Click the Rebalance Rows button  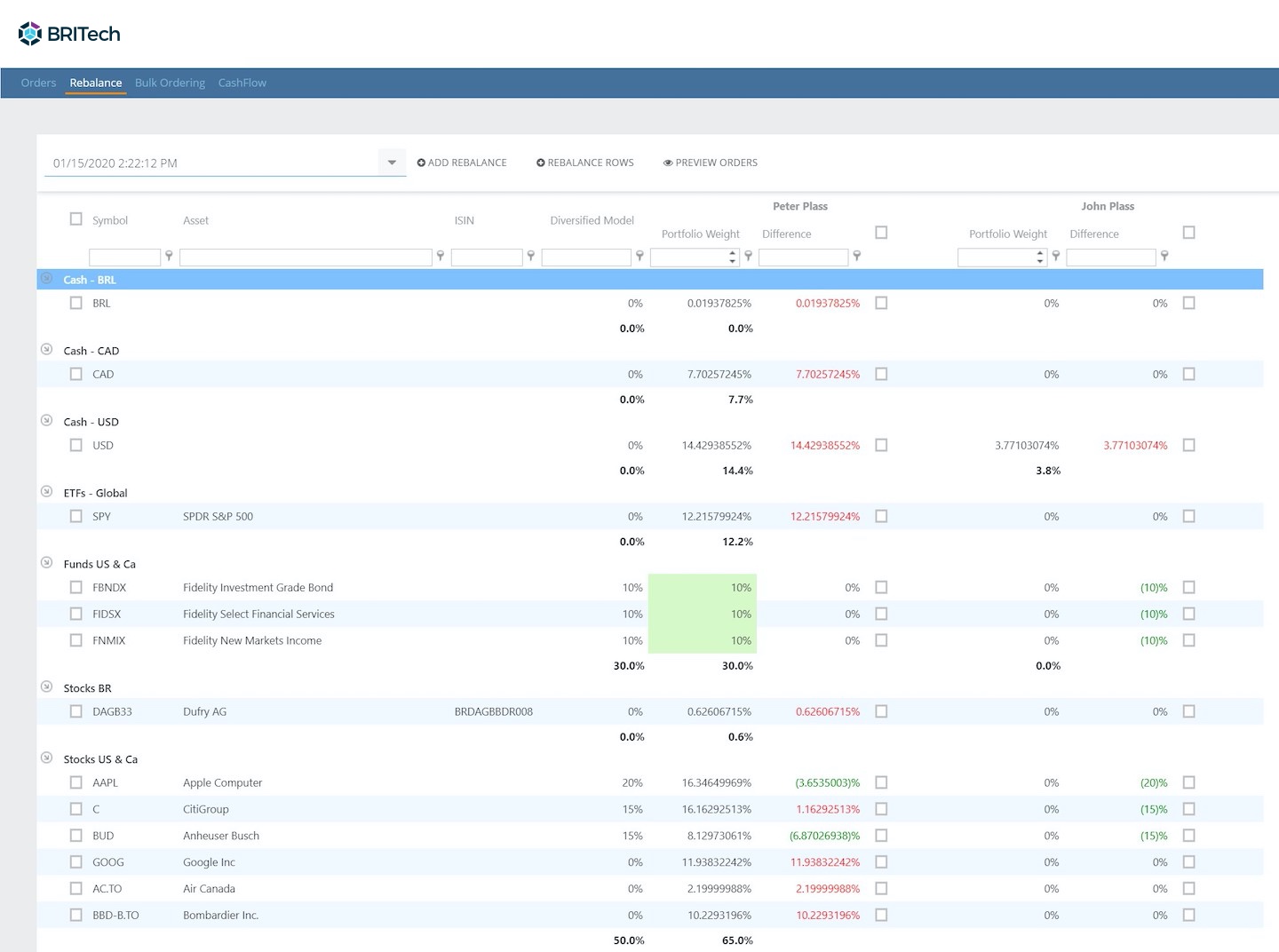[x=585, y=163]
